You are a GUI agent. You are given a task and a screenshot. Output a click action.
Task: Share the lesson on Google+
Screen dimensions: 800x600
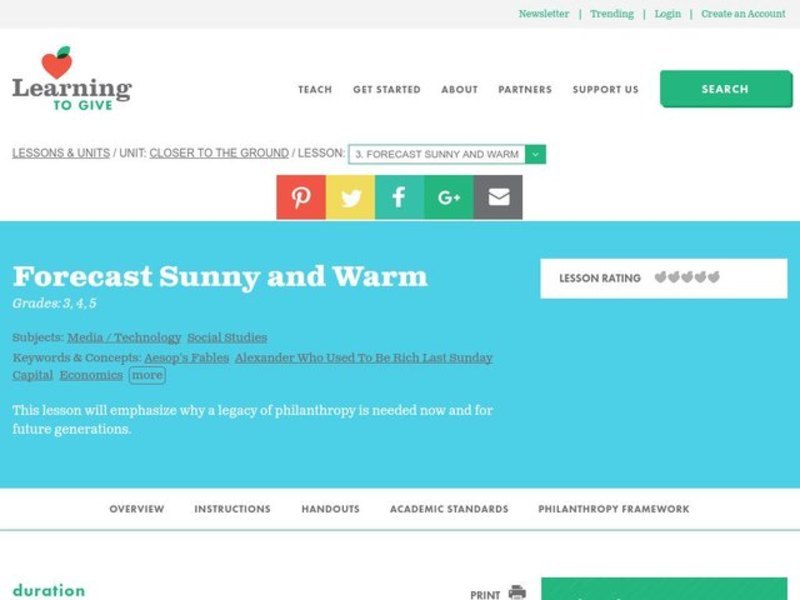pyautogui.click(x=446, y=196)
